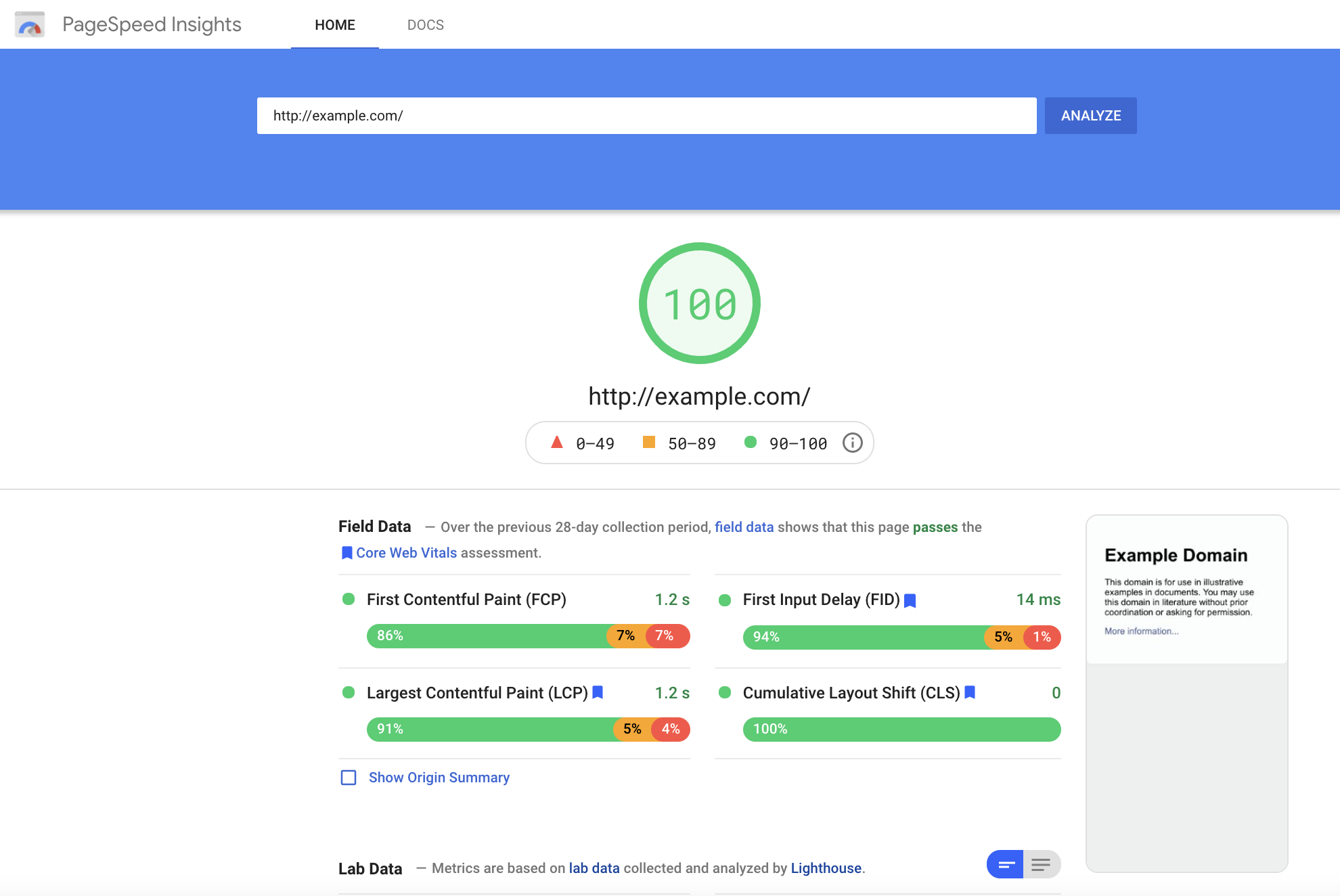1340x896 pixels.
Task: Click the LCP 5% orange bar segment
Action: [x=633, y=730]
